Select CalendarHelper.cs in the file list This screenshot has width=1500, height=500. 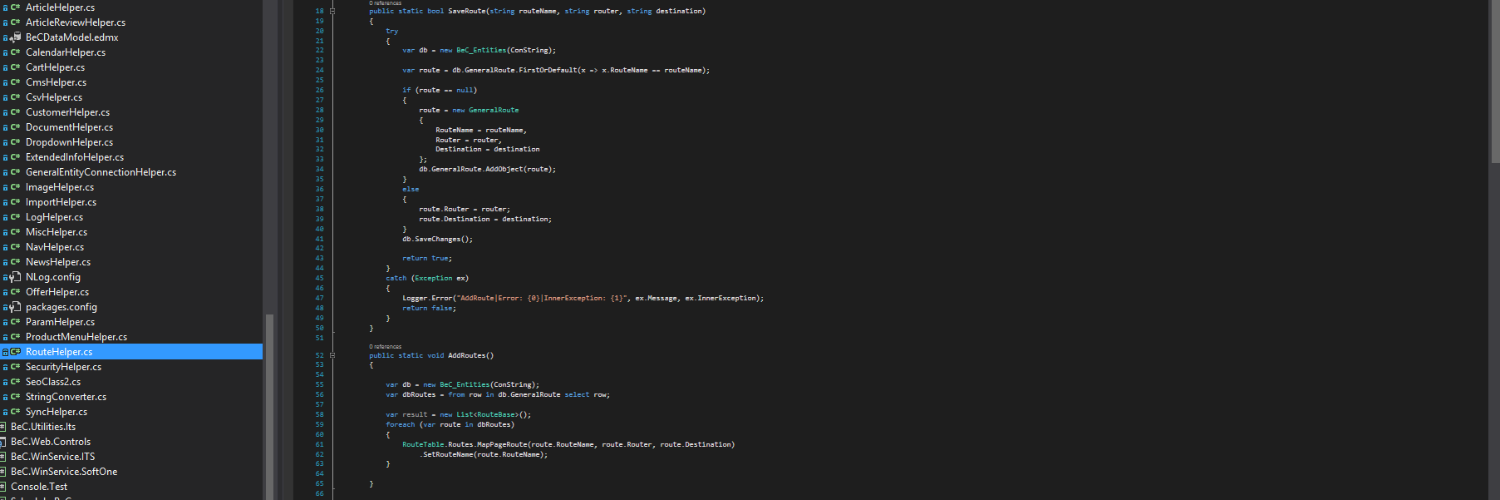[x=66, y=52]
